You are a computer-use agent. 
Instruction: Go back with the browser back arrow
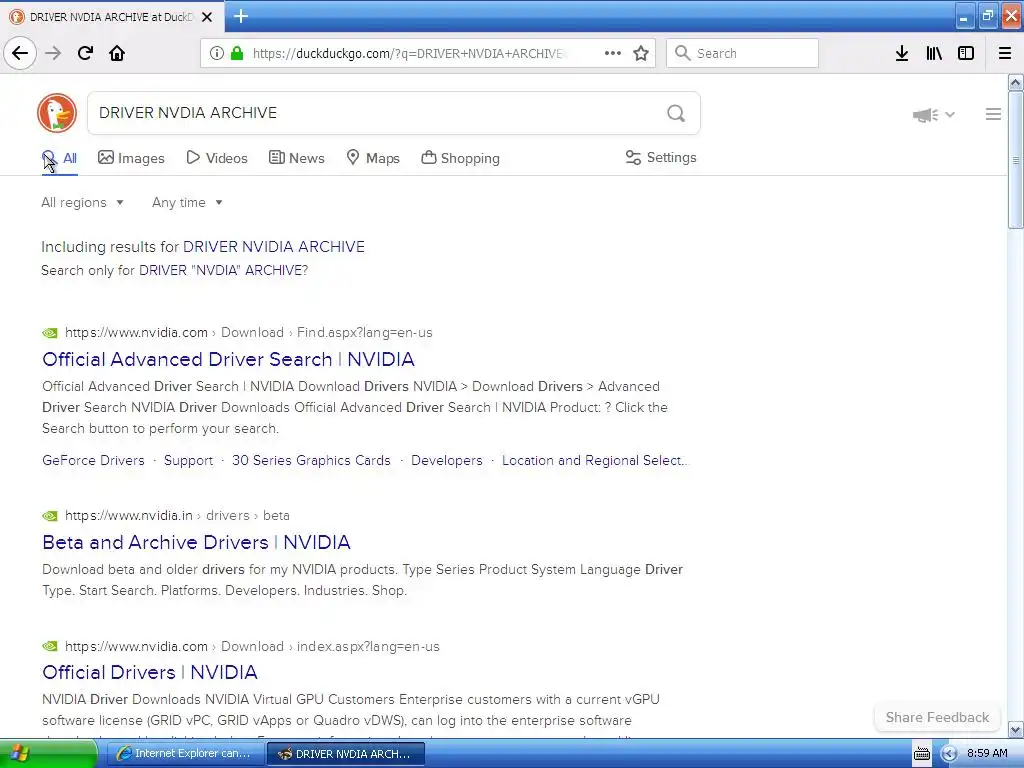click(20, 53)
